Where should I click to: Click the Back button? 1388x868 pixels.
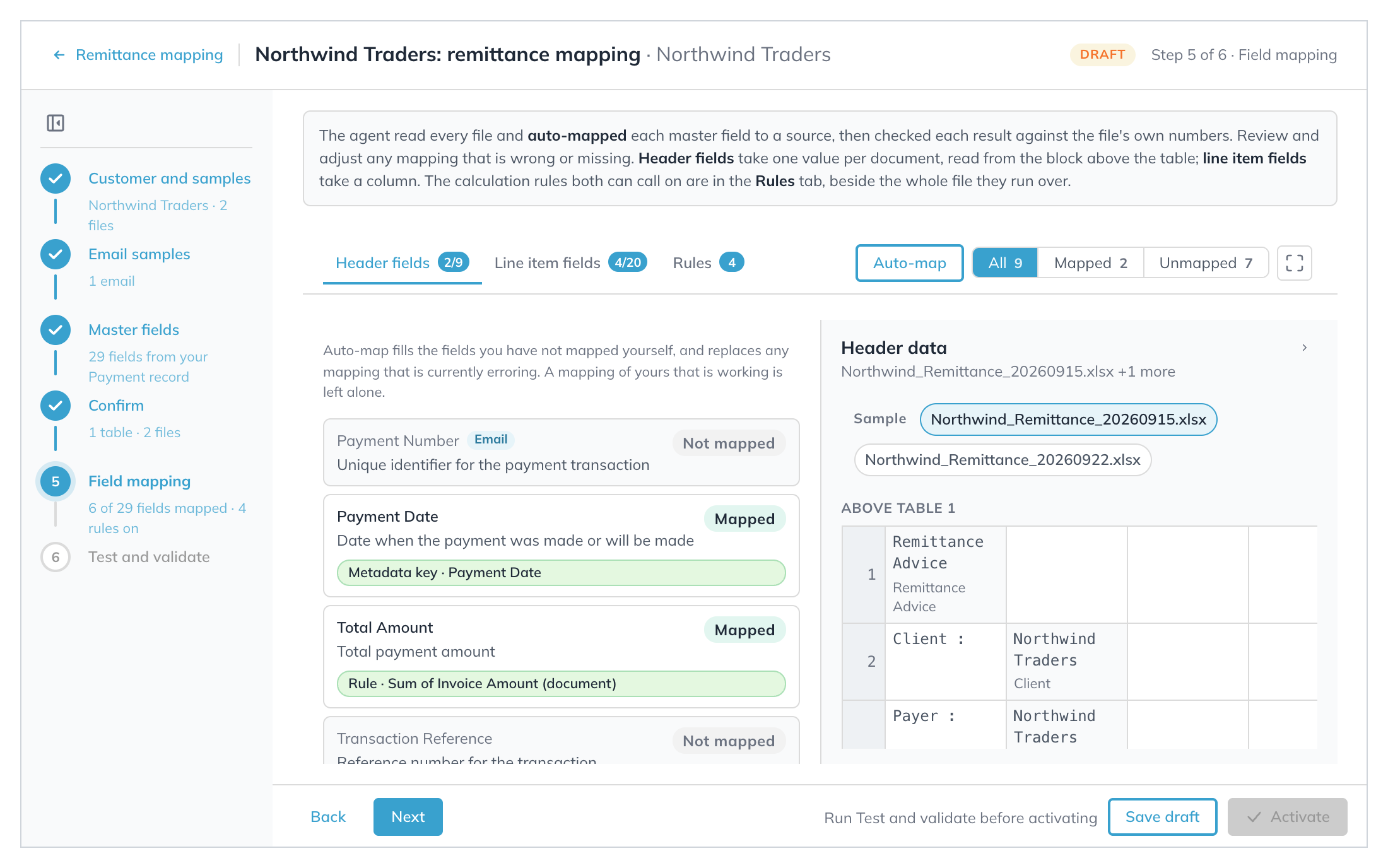(328, 817)
